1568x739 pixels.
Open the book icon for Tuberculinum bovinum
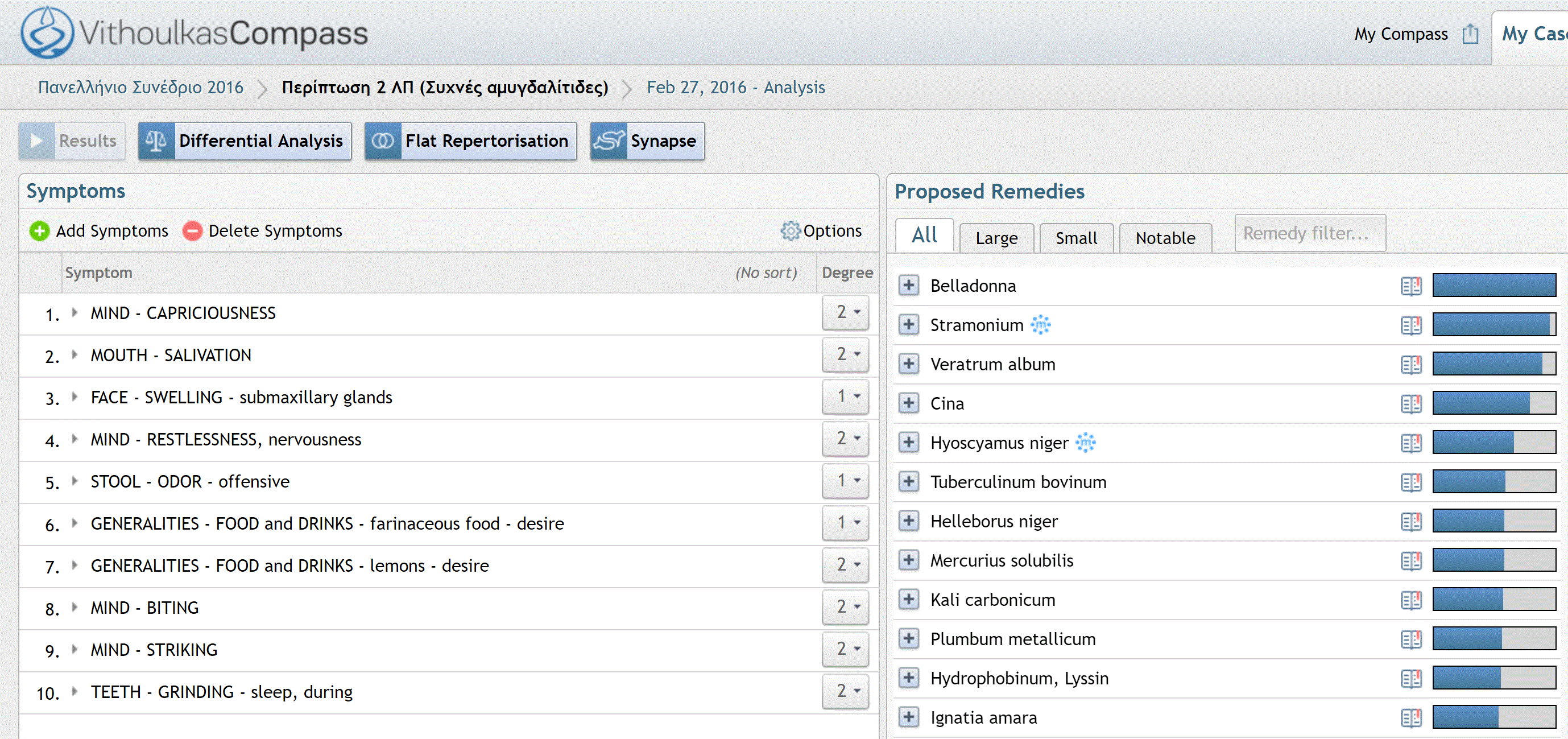1411,482
